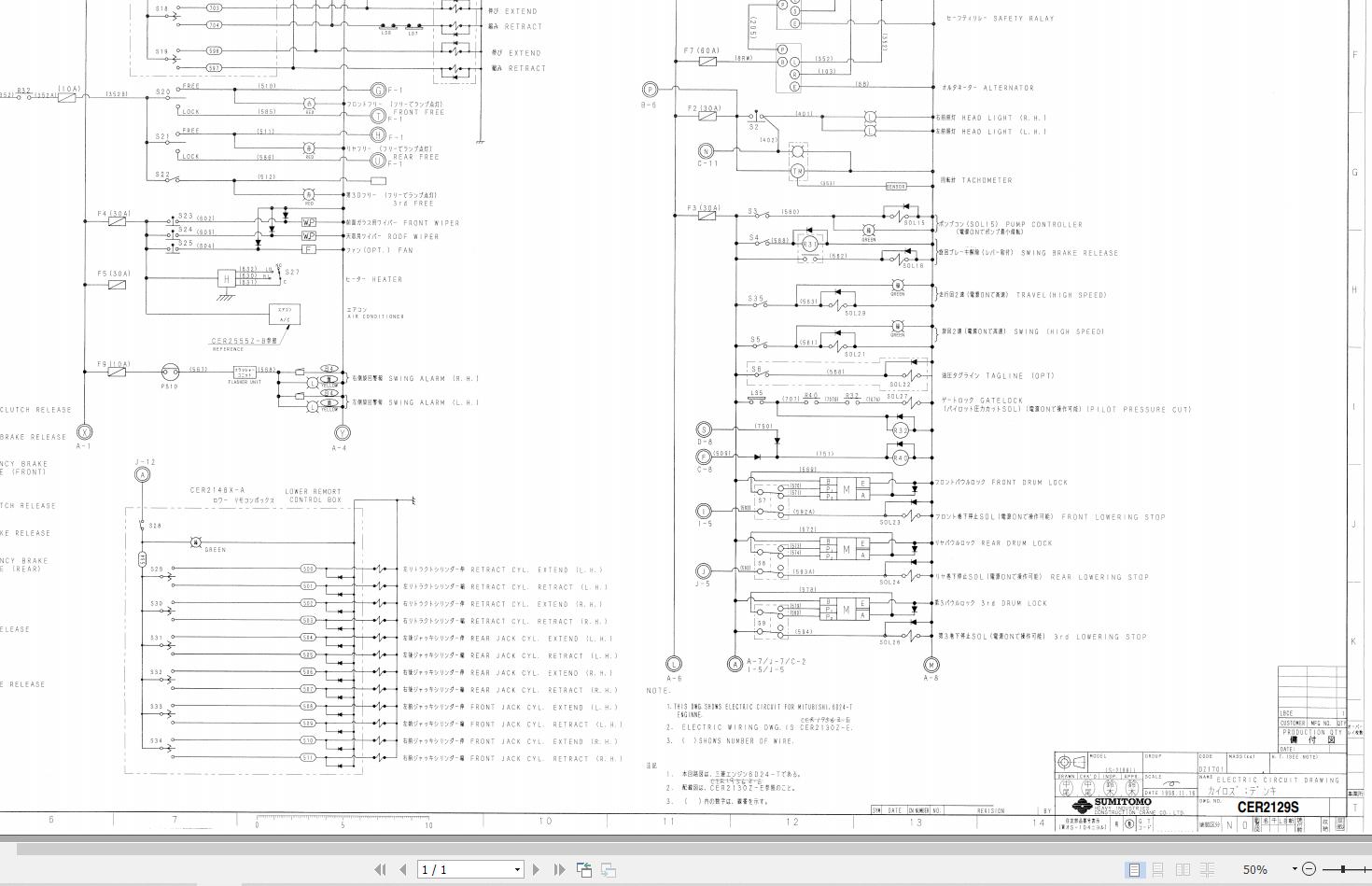The height and width of the screenshot is (886, 1372).
Task: Click the FRONT FREE label
Action: point(419,112)
